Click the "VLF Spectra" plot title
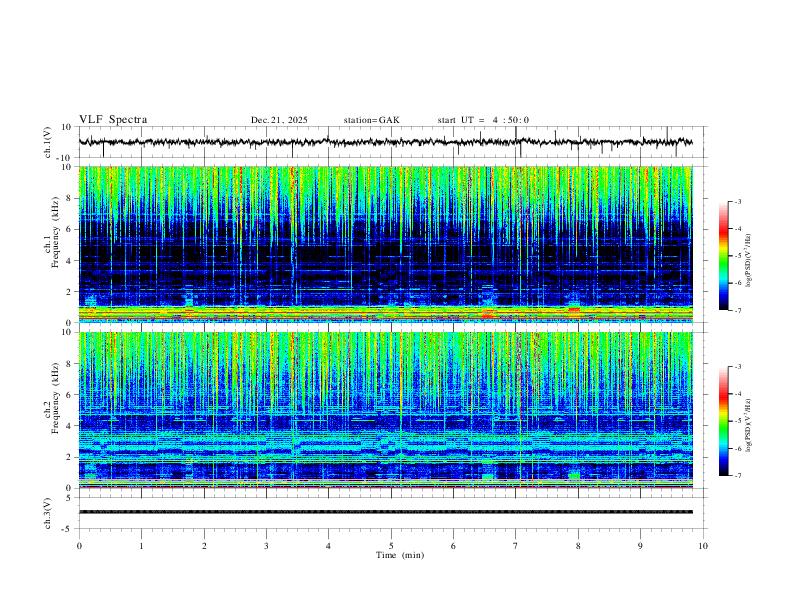This screenshot has height=612, width=792. pyautogui.click(x=113, y=120)
